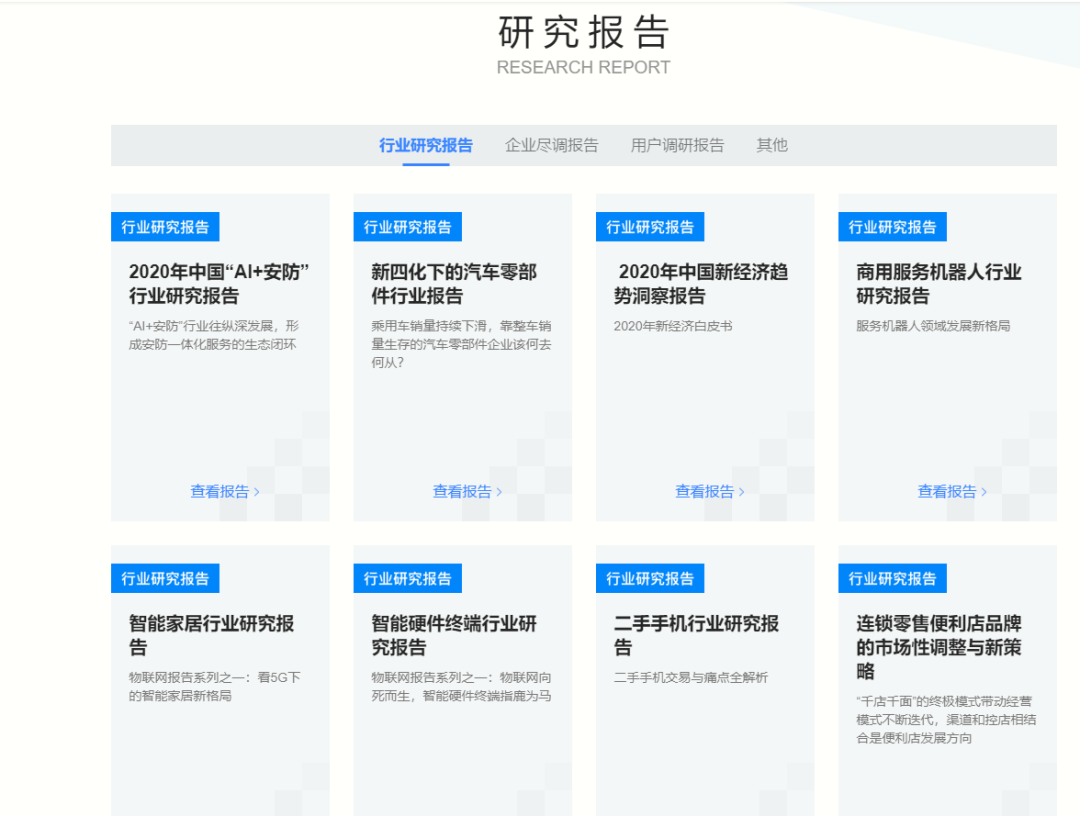The height and width of the screenshot is (816, 1080).
Task: Click the 研究报告 page heading
Action: click(583, 32)
